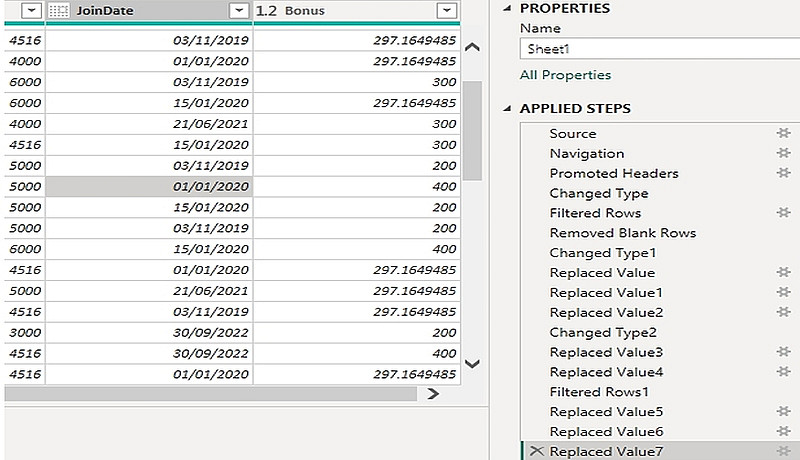Image resolution: width=800 pixels, height=460 pixels.
Task: Select the Changed Type step
Action: click(599, 193)
